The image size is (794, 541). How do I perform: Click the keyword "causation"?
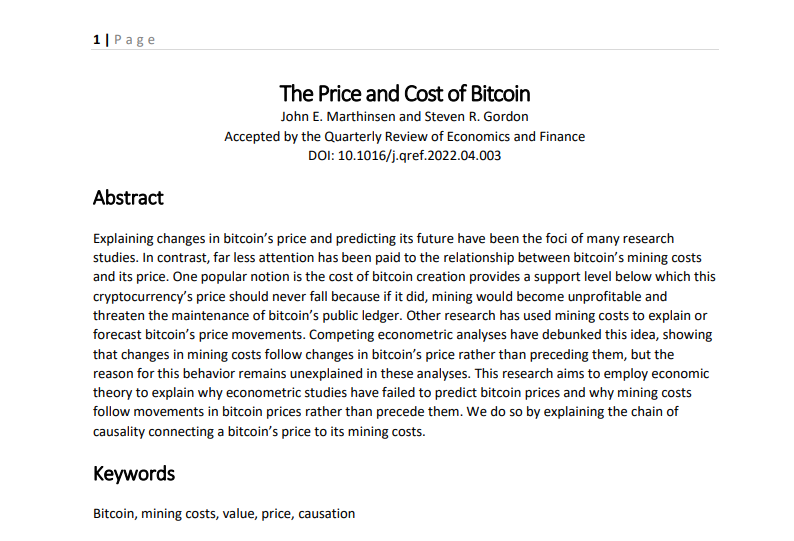[x=326, y=514]
